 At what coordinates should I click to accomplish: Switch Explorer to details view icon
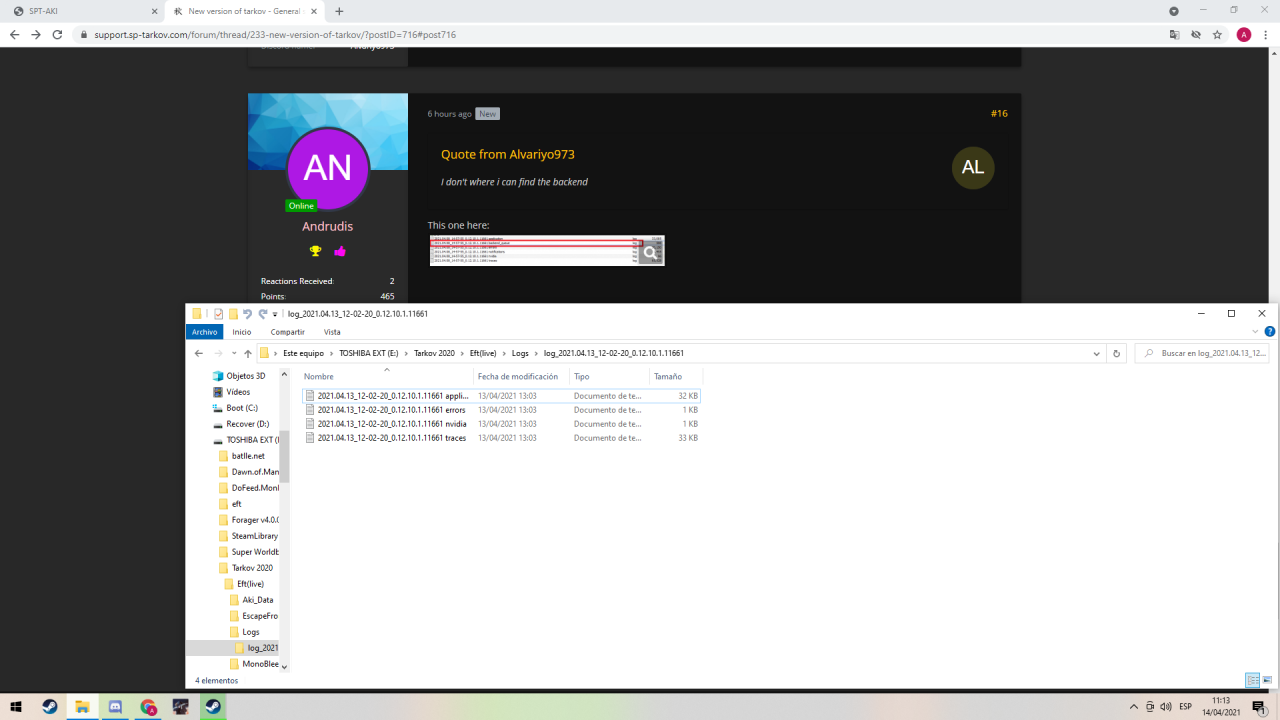(x=1252, y=680)
